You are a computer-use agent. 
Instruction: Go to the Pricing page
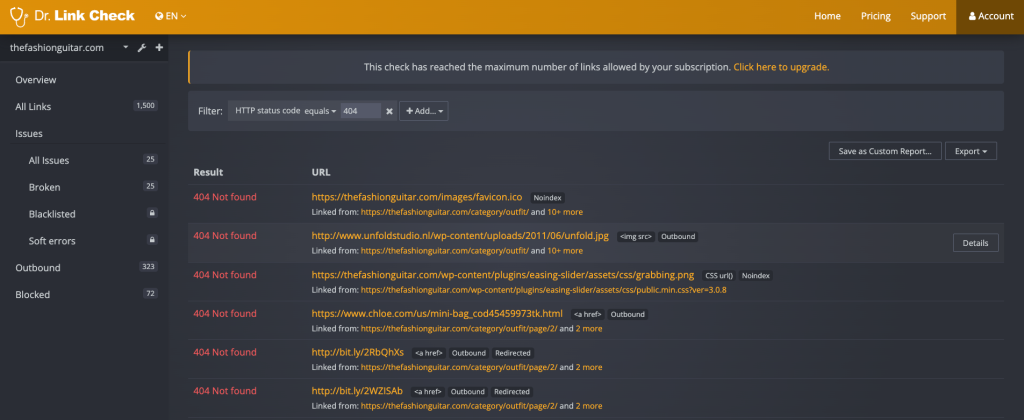pos(875,16)
